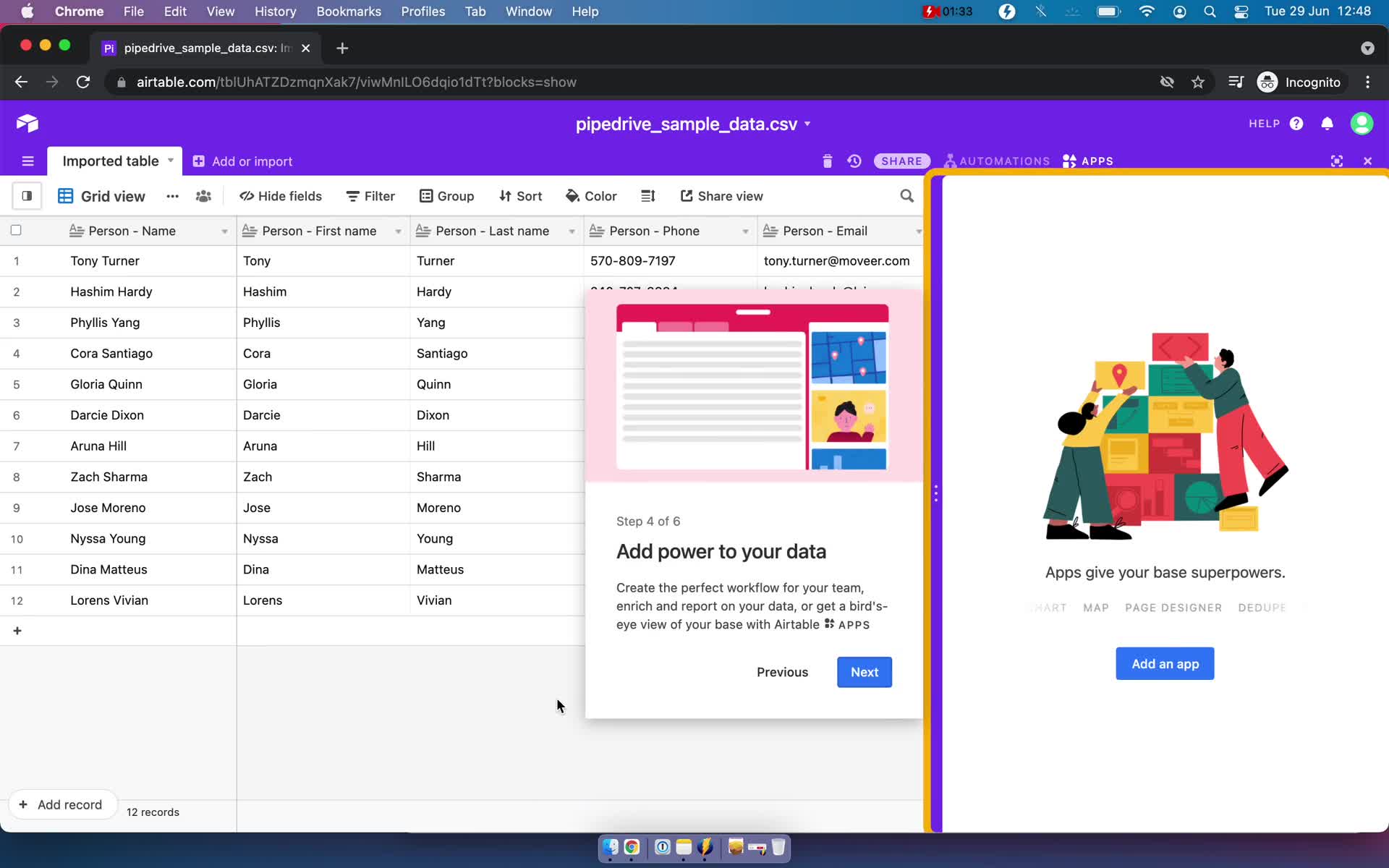Open the Bookmarks menu

coord(349,12)
